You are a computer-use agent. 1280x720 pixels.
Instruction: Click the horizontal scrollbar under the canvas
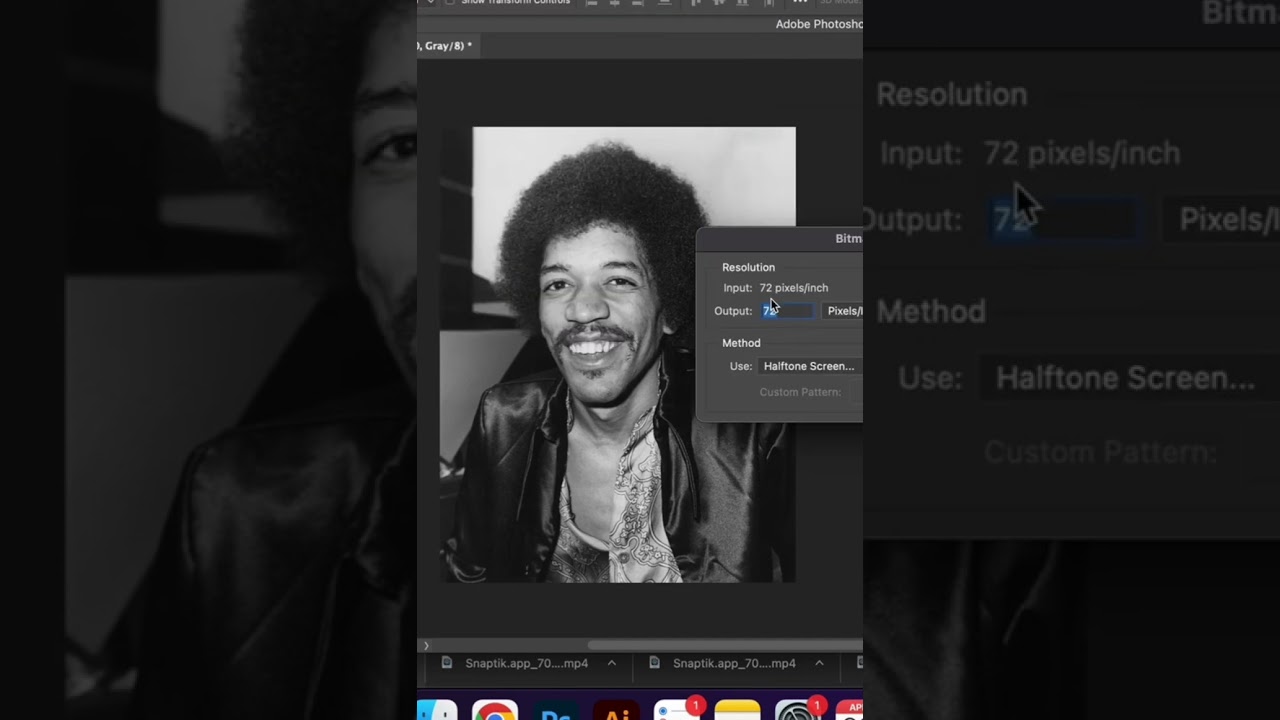coord(726,645)
